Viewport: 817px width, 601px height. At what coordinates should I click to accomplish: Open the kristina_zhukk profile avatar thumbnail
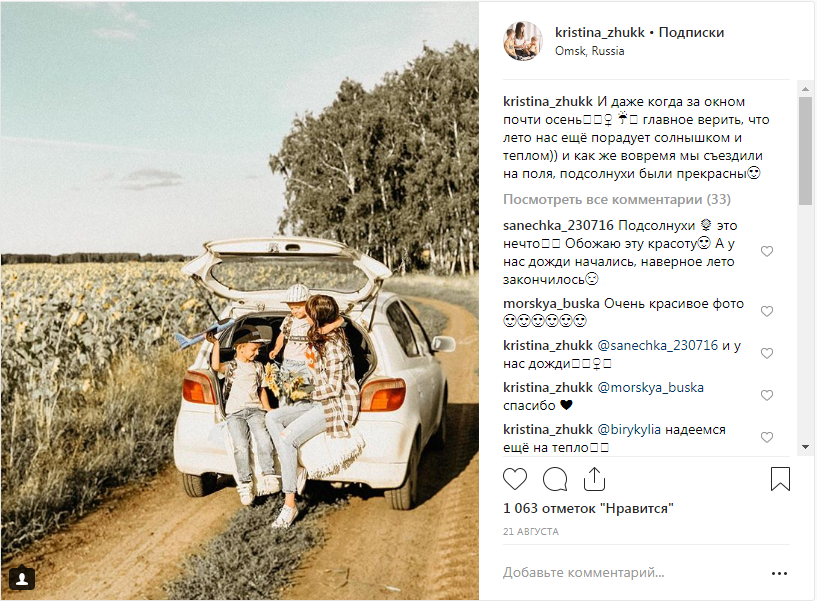tap(523, 41)
